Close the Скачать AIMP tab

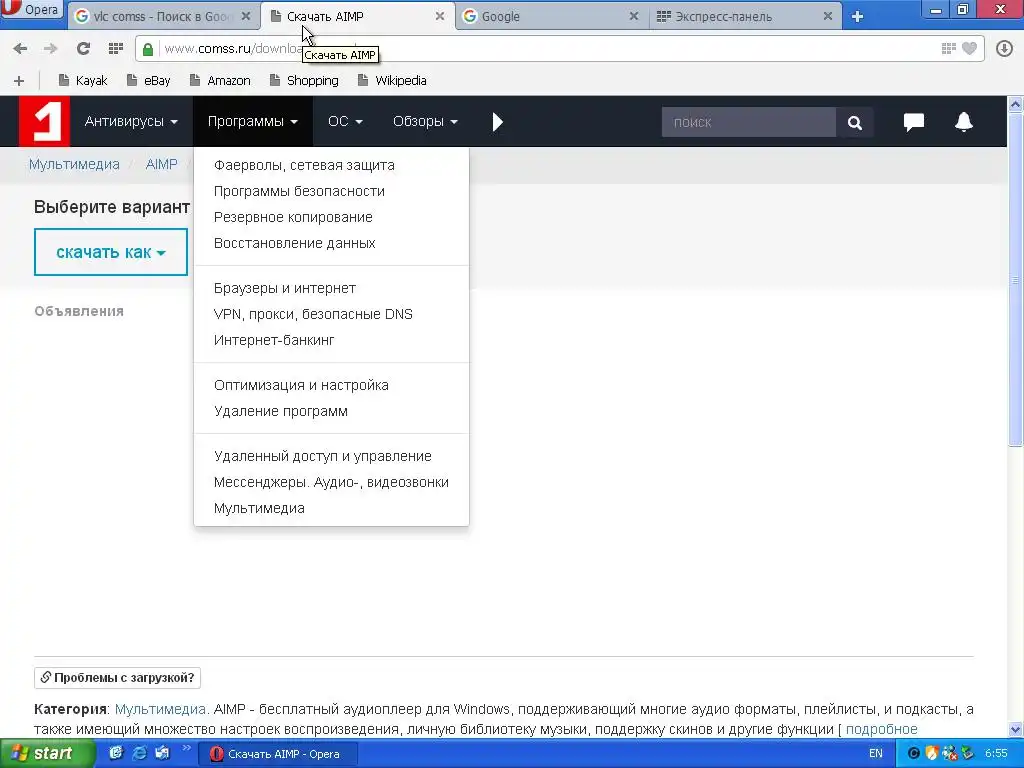click(440, 16)
